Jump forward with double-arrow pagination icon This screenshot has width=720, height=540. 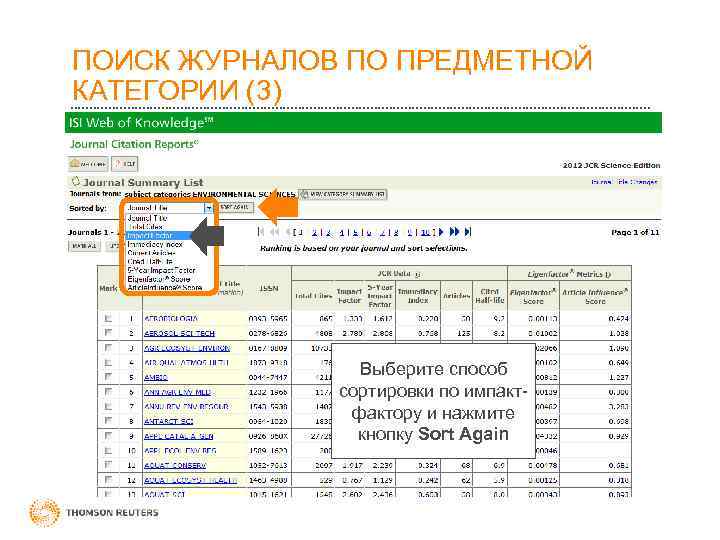(454, 232)
